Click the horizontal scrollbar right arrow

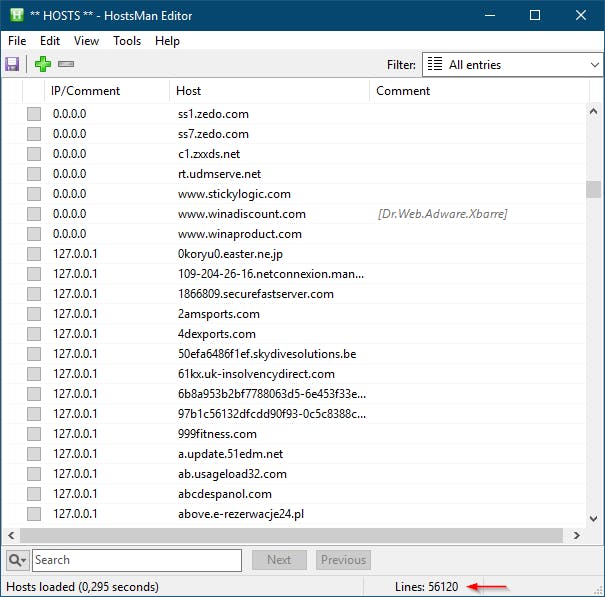[x=576, y=535]
